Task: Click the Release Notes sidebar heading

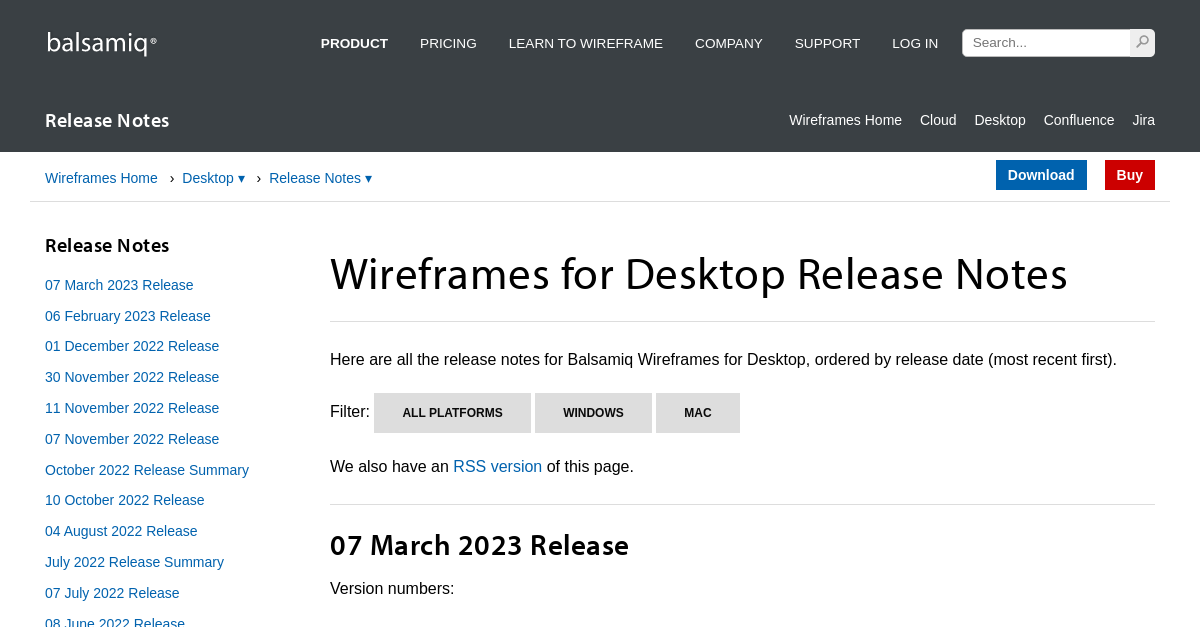Action: (107, 246)
